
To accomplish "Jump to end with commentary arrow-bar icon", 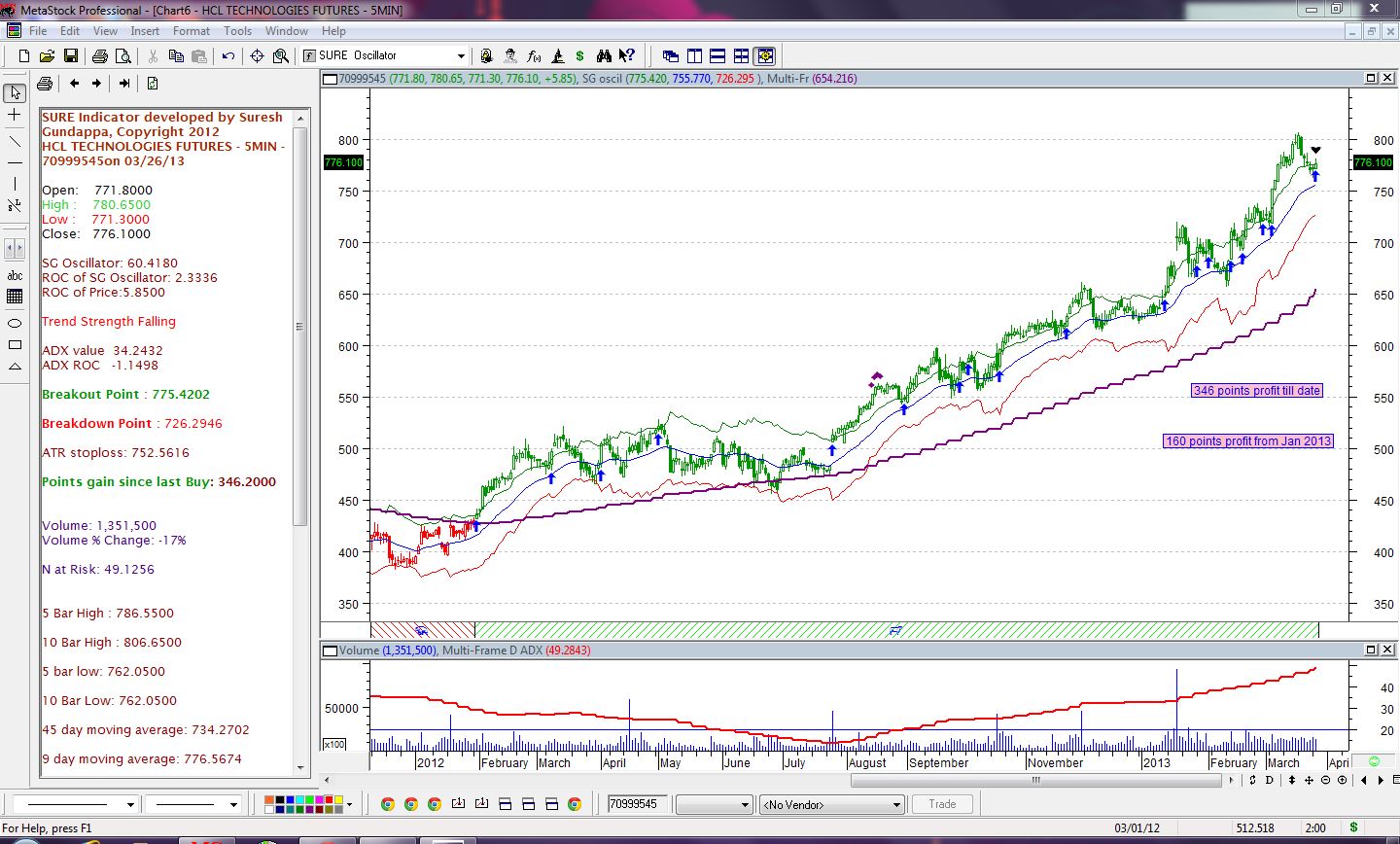I will pyautogui.click(x=124, y=84).
